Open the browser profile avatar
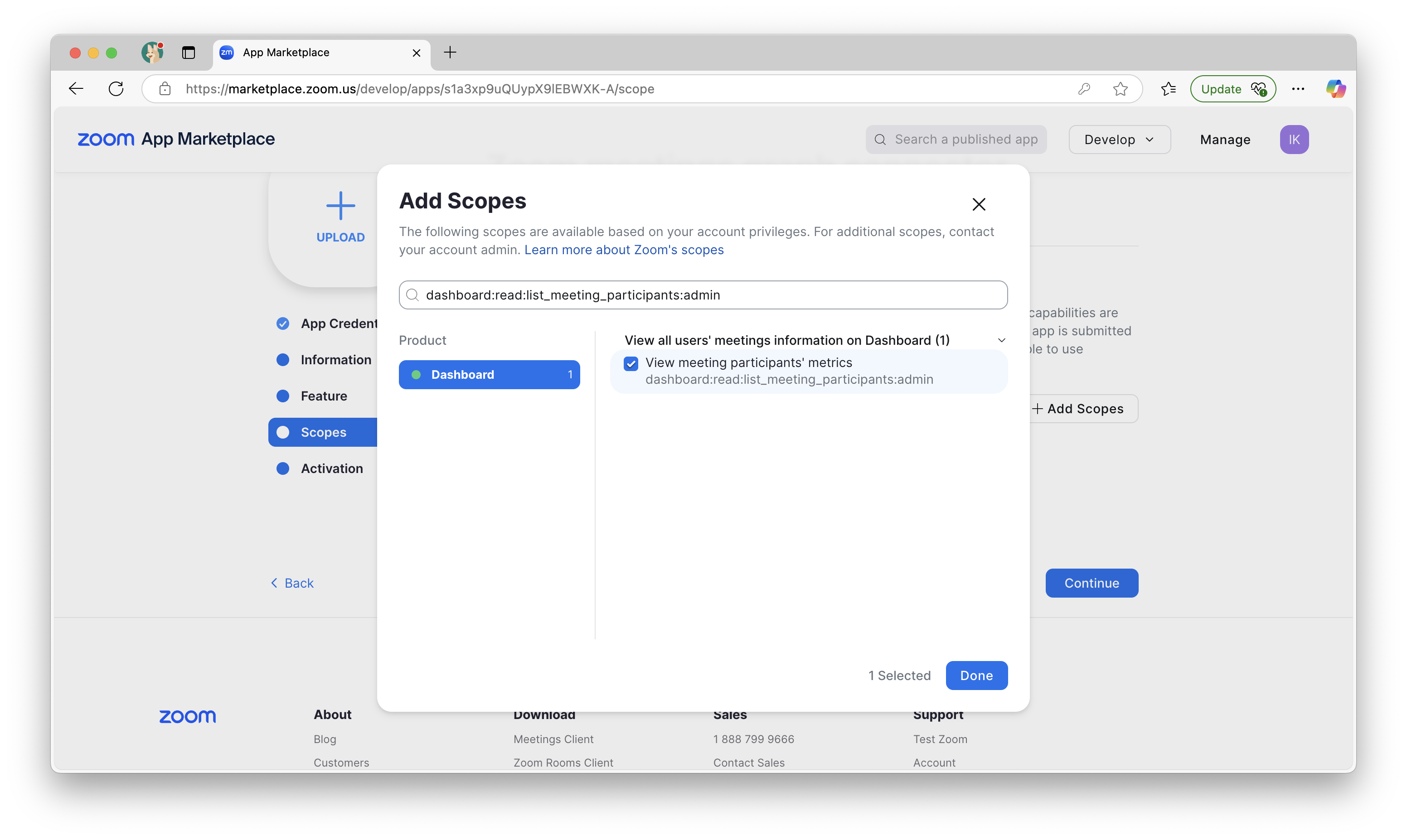Image resolution: width=1407 pixels, height=840 pixels. point(152,53)
